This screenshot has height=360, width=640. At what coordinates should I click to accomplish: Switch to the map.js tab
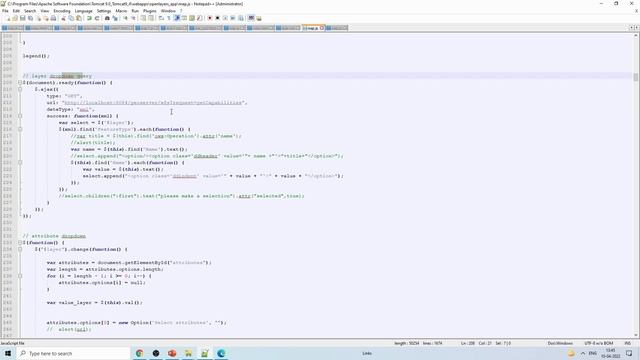[312, 28]
